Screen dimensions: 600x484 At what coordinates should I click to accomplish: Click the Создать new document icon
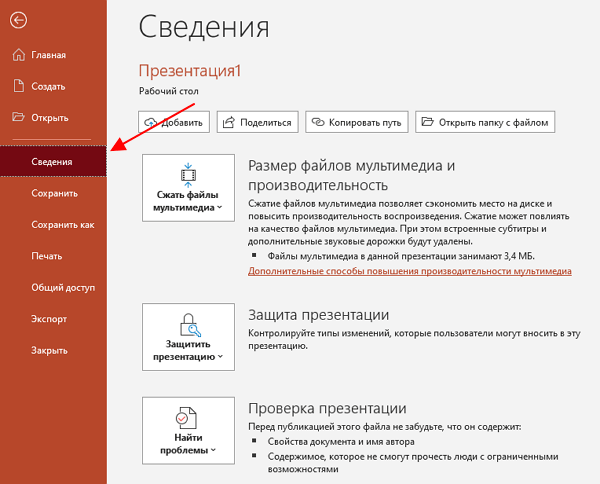18,86
